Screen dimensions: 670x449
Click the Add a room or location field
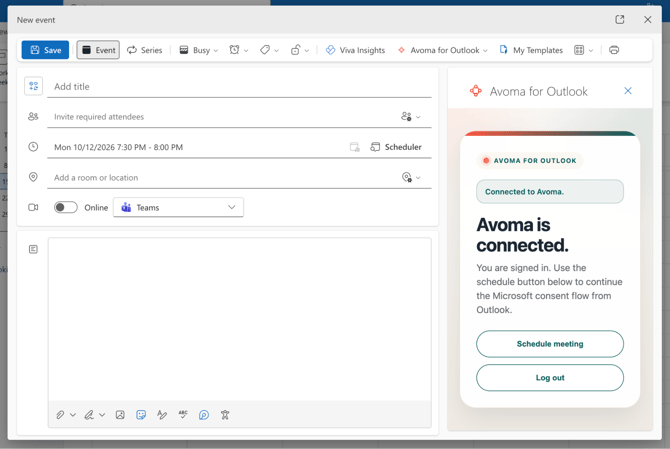click(222, 177)
